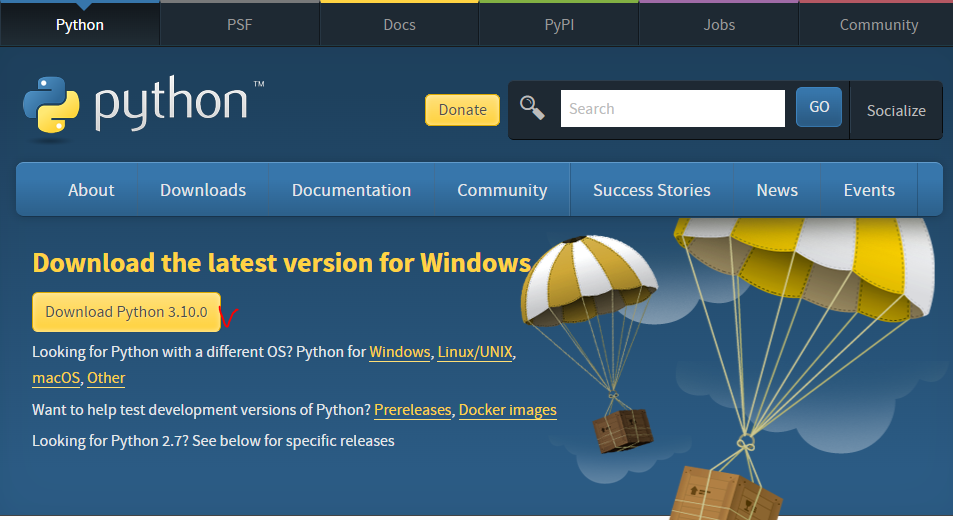Switch to the PSF top tab
Image resolution: width=953 pixels, height=520 pixels.
pos(239,24)
